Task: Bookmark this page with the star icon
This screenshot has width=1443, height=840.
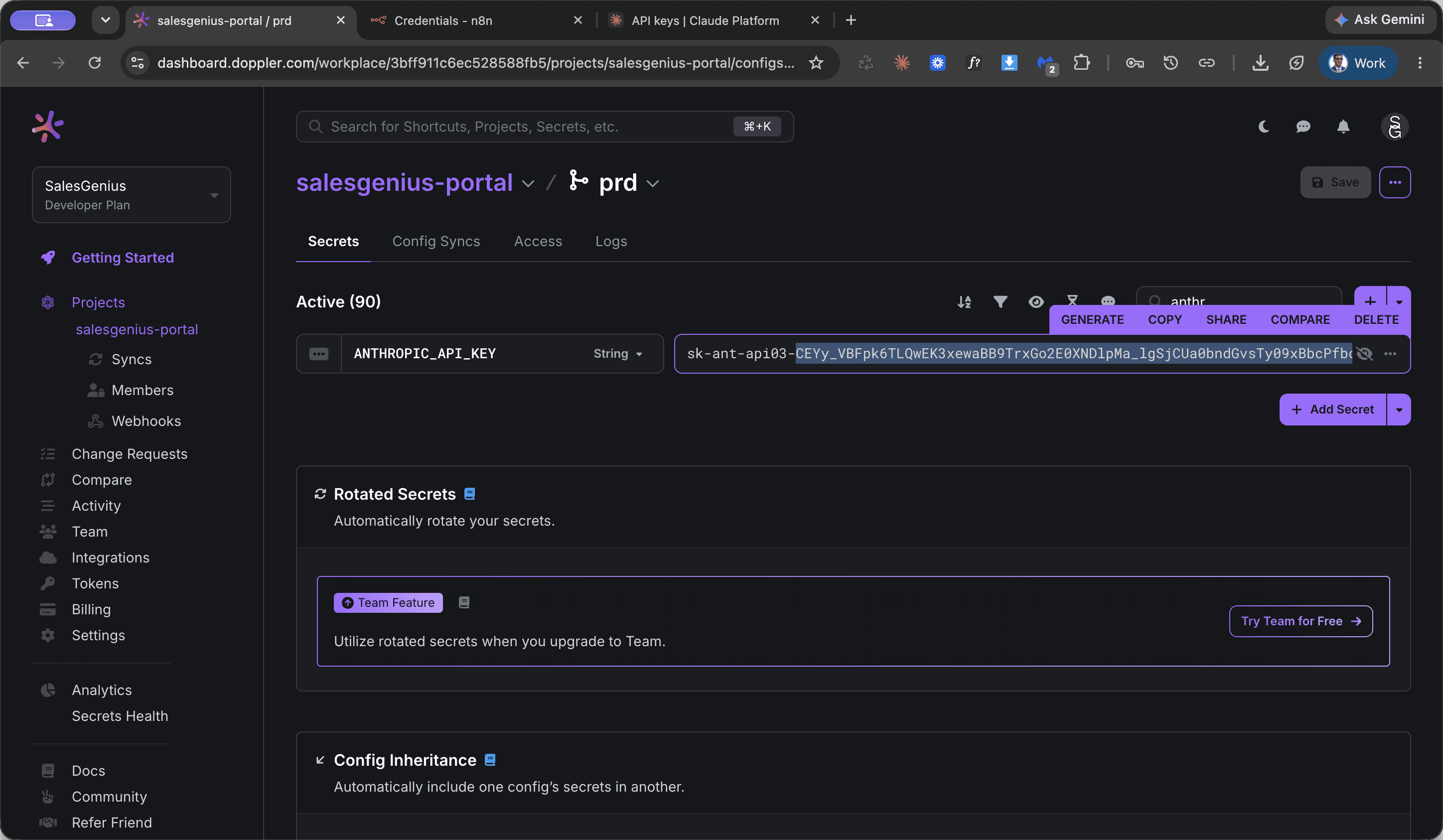Action: (x=816, y=63)
